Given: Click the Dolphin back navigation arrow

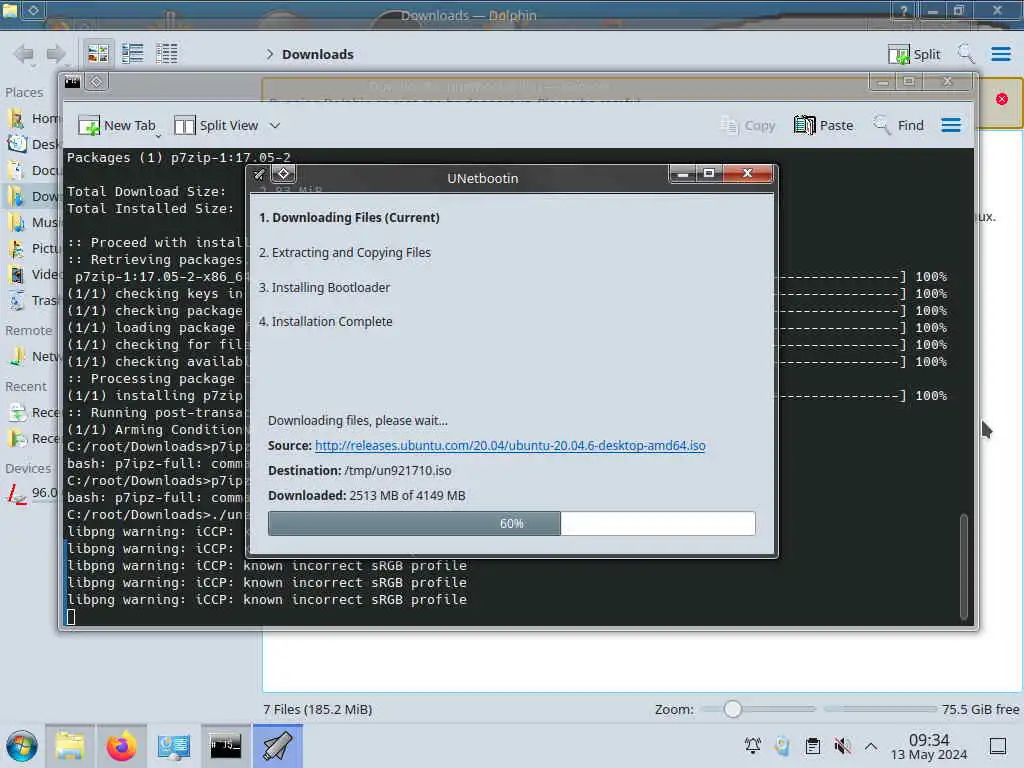Looking at the screenshot, I should pos(24,54).
